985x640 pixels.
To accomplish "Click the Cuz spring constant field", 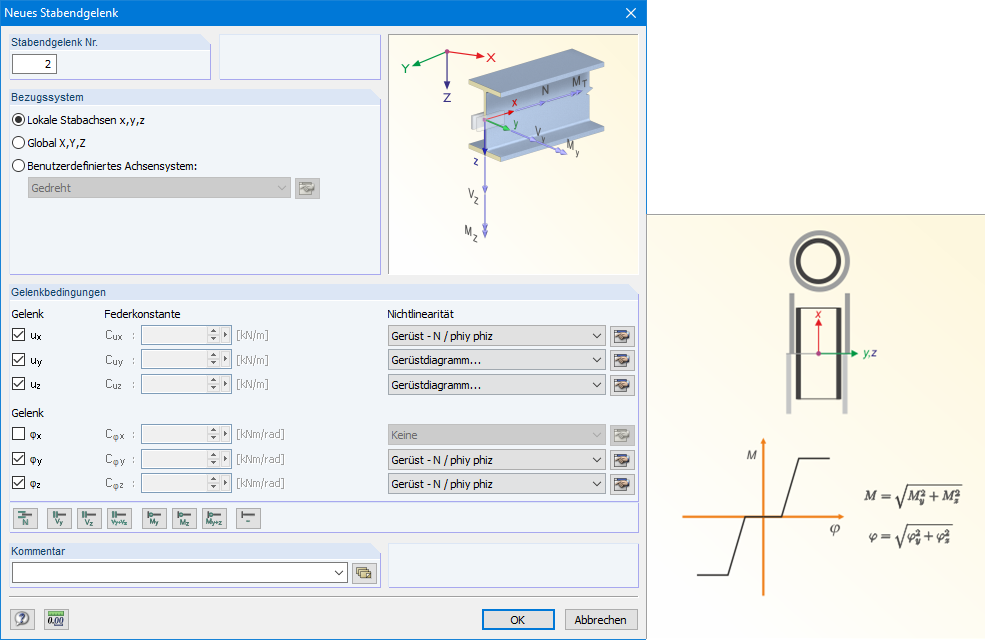I will coord(175,384).
